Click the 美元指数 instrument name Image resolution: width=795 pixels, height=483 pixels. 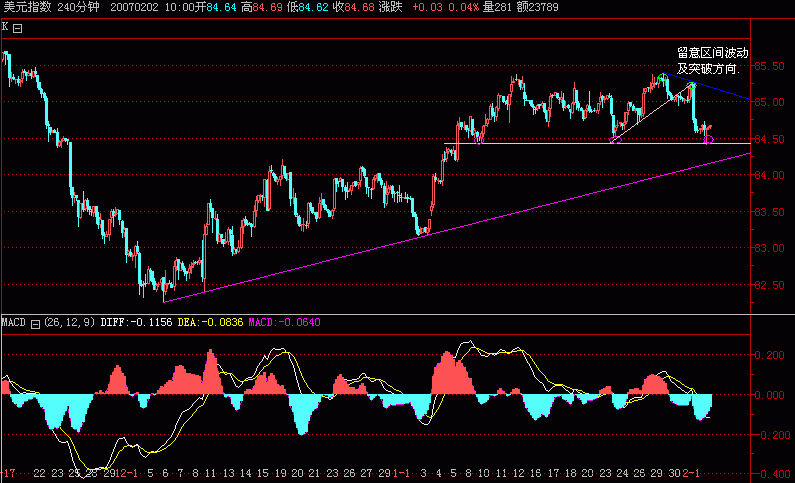tap(27, 7)
